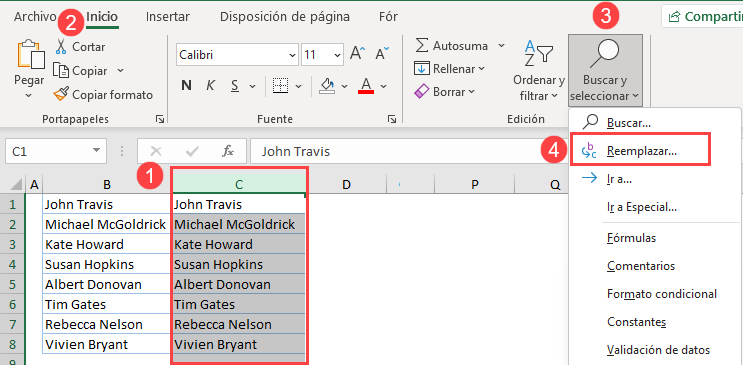This screenshot has width=743, height=365.
Task: Toggle underline S formatting
Action: pyautogui.click(x=235, y=86)
